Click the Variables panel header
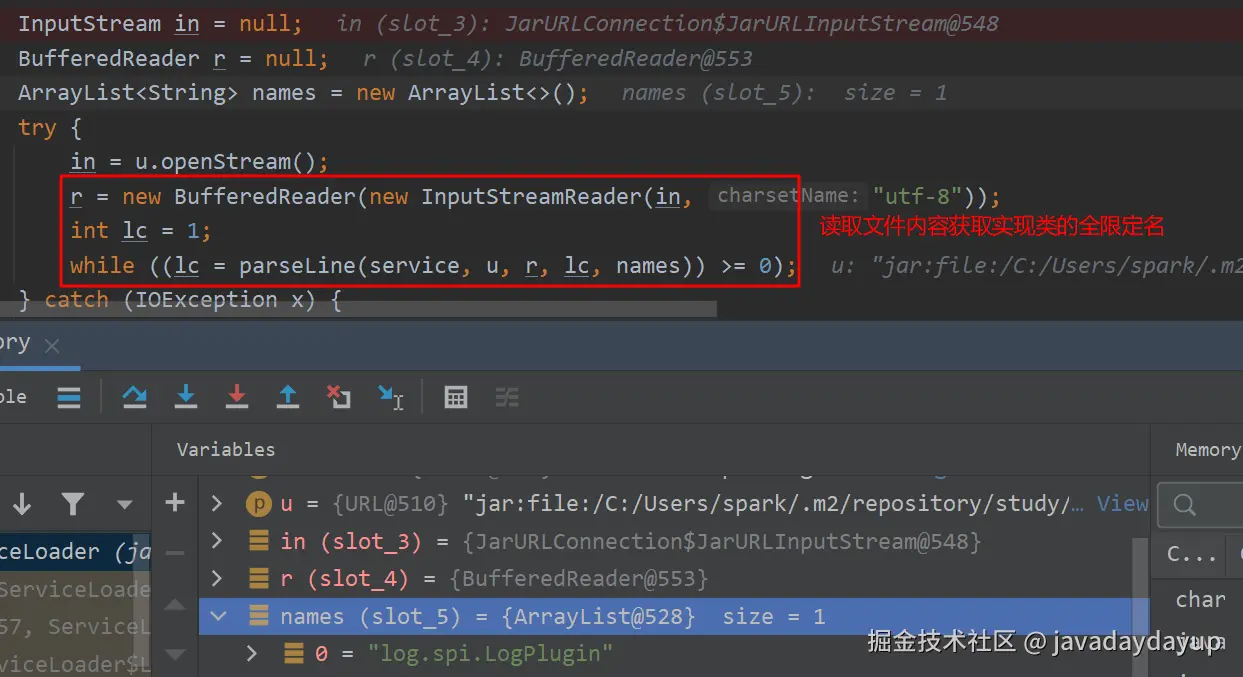The width and height of the screenshot is (1243, 677). coord(226,450)
